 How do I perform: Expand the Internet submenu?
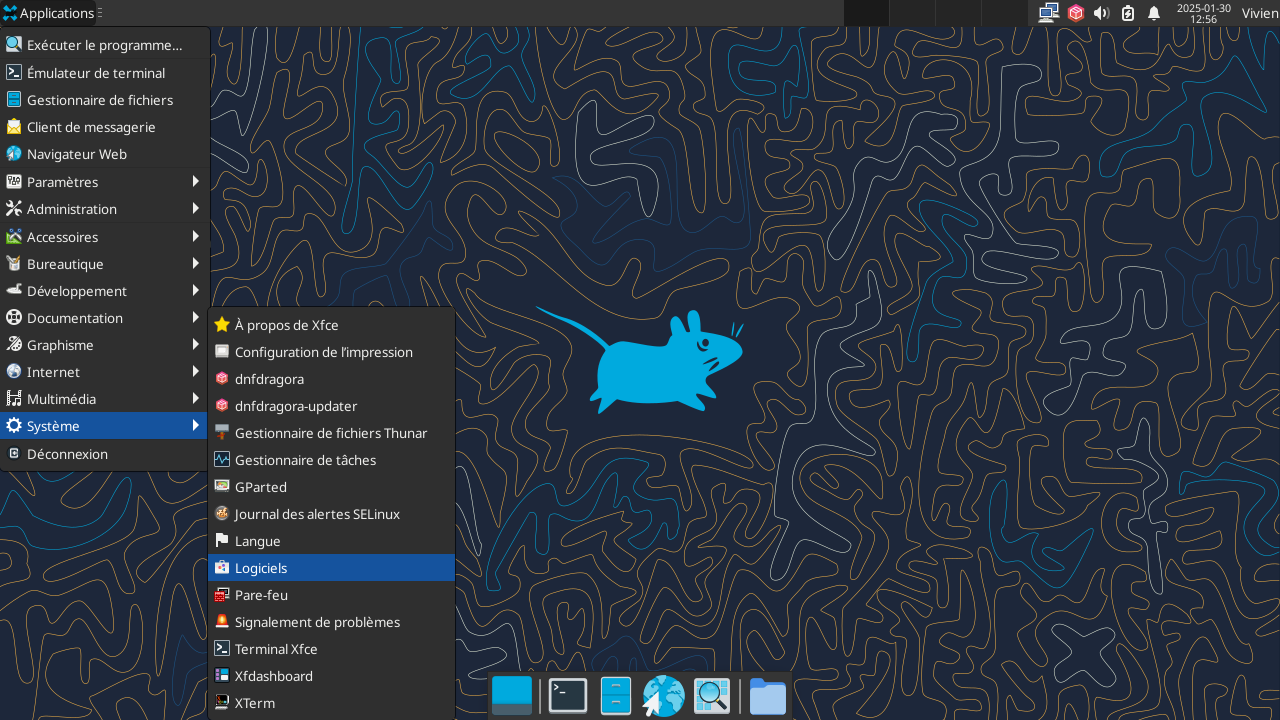[105, 372]
